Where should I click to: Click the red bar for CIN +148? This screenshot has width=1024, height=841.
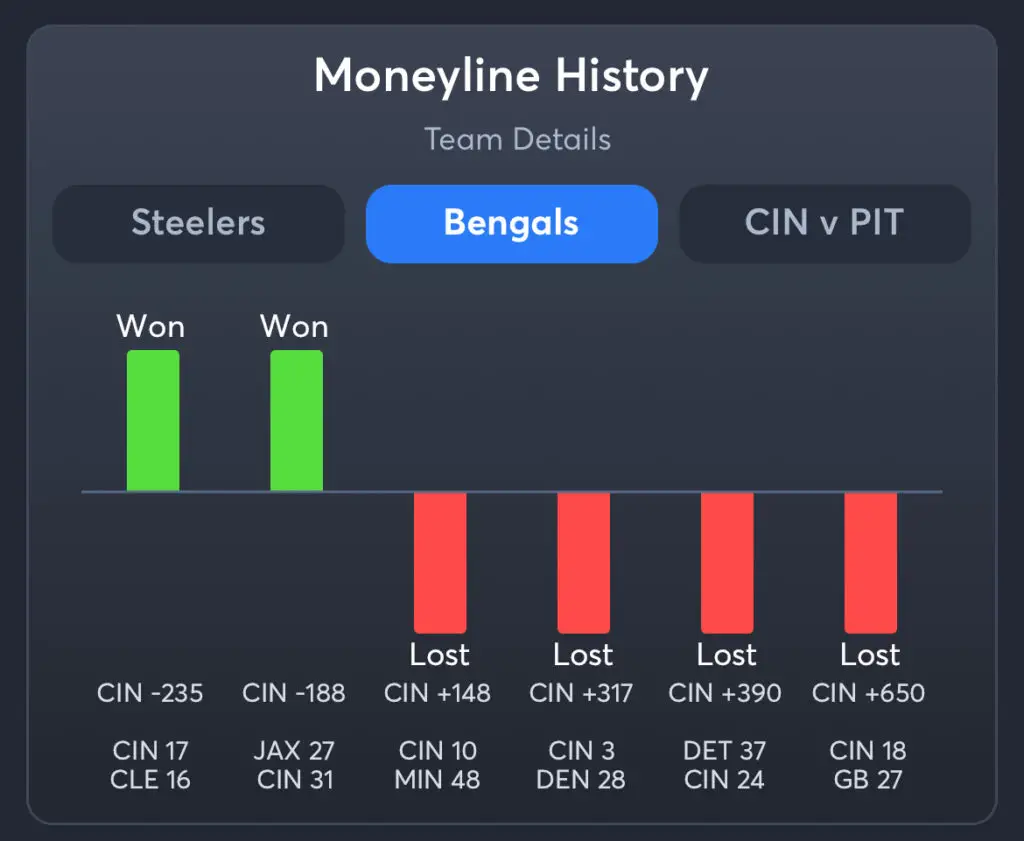440,561
